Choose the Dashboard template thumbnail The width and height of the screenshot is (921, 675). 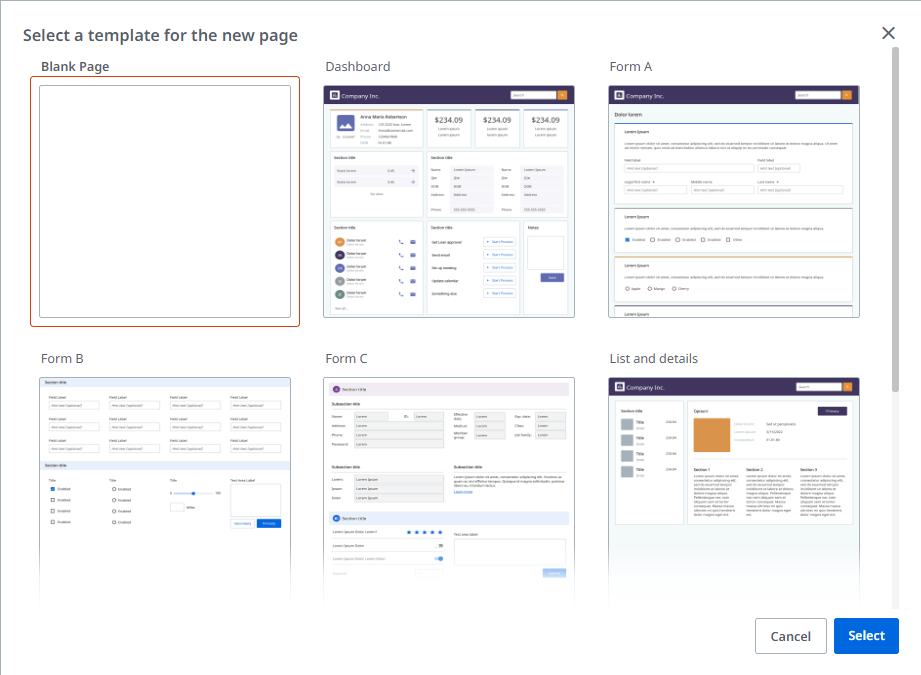pos(449,202)
